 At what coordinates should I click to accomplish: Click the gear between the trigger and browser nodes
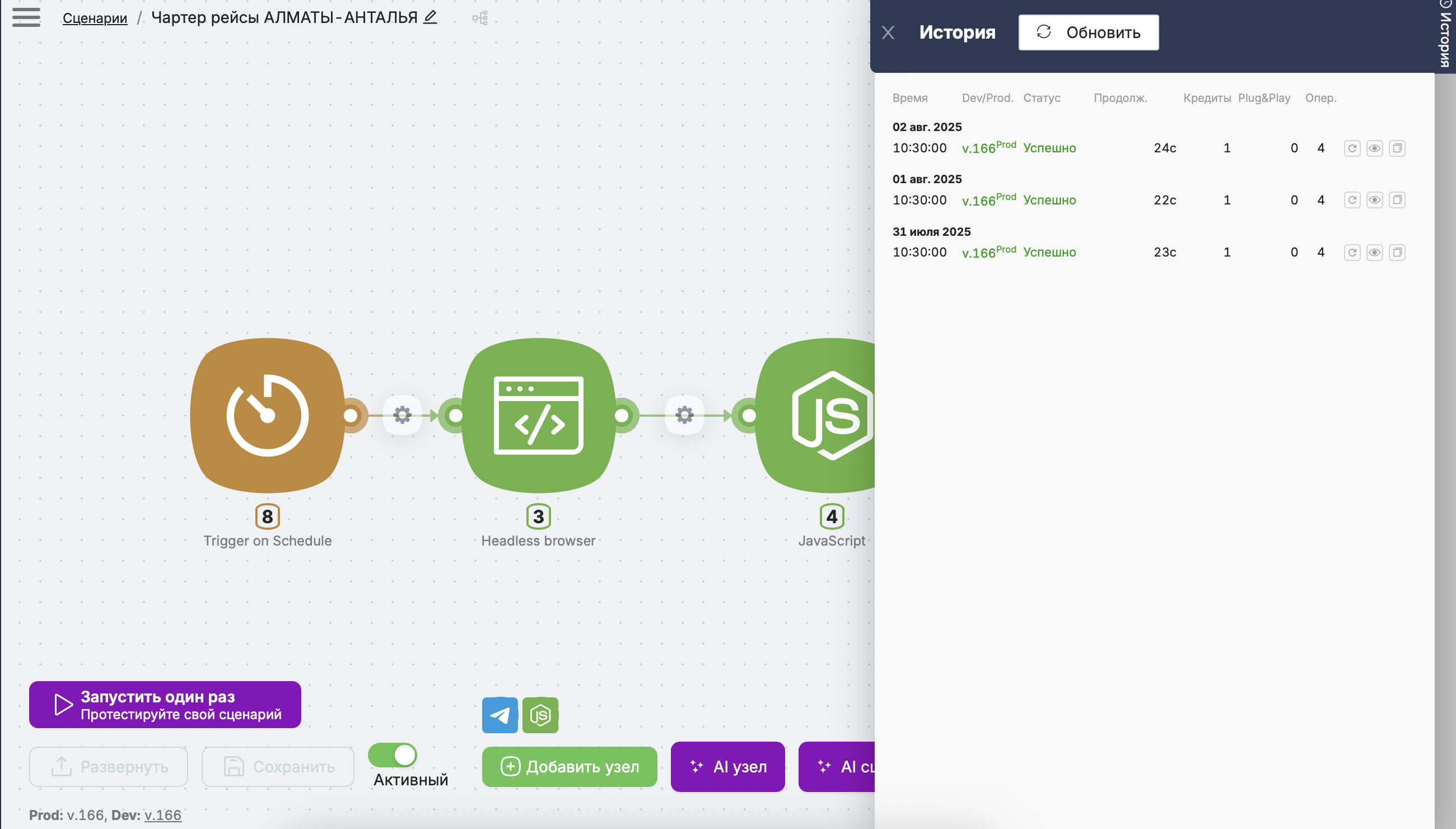[403, 415]
